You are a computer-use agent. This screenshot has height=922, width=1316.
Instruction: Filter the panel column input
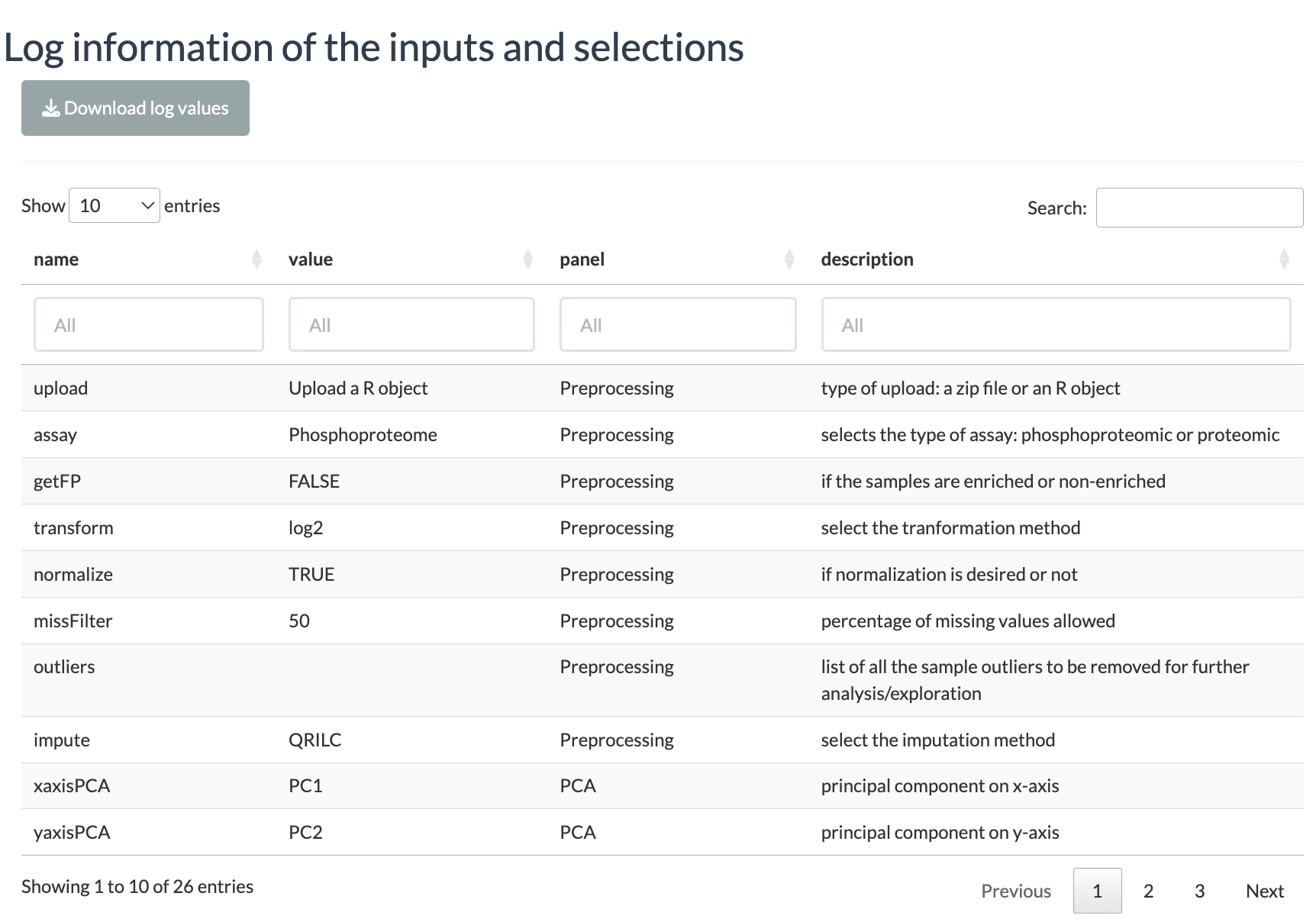(x=678, y=324)
